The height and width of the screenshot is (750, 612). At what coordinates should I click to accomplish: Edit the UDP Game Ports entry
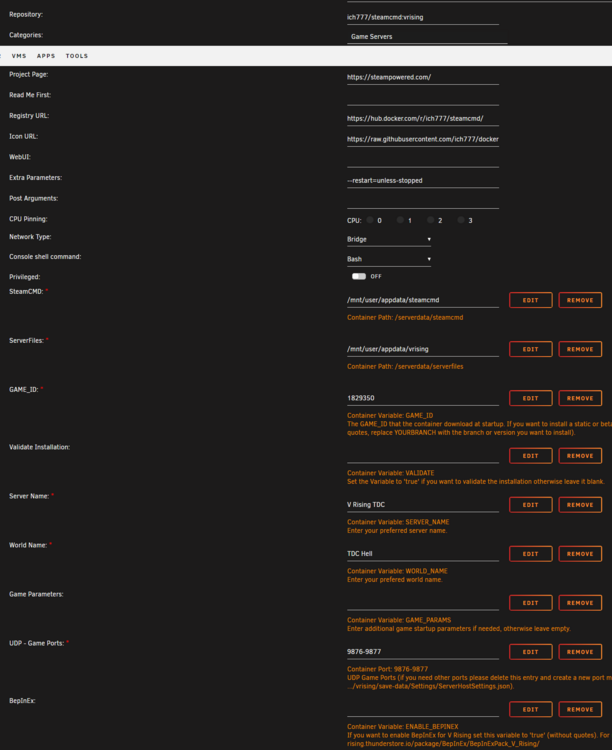point(531,652)
